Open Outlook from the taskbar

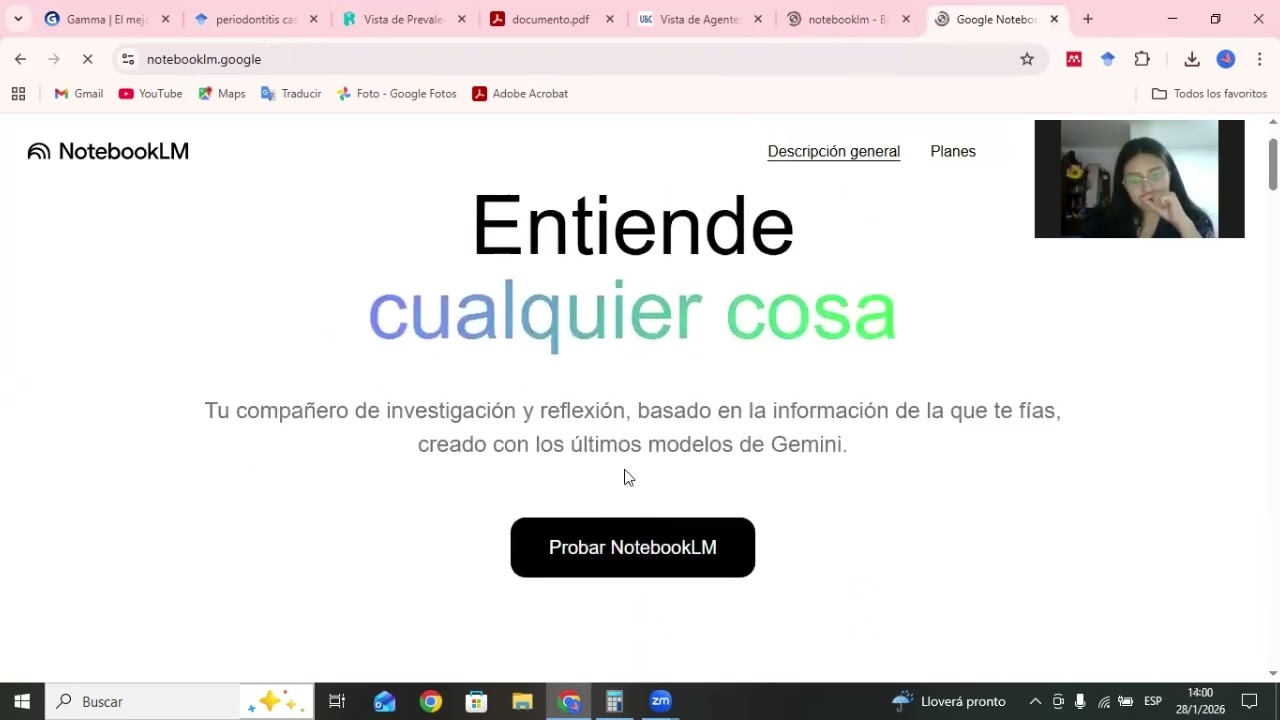pyautogui.click(x=385, y=701)
